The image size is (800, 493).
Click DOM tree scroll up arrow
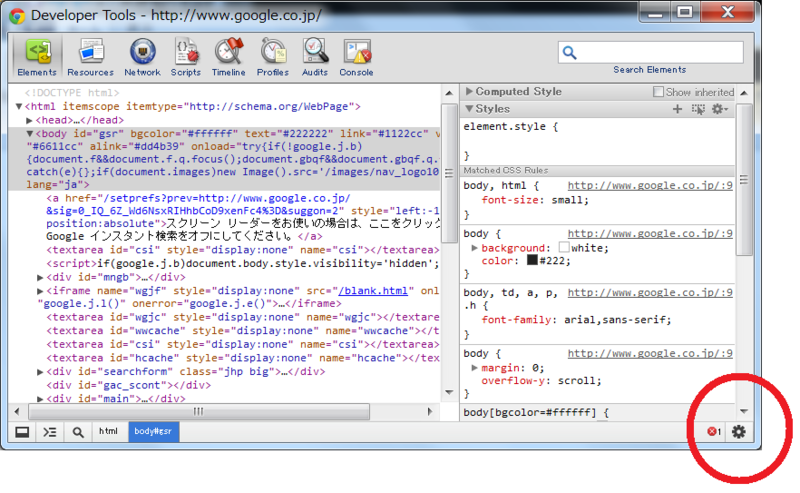(x=449, y=93)
